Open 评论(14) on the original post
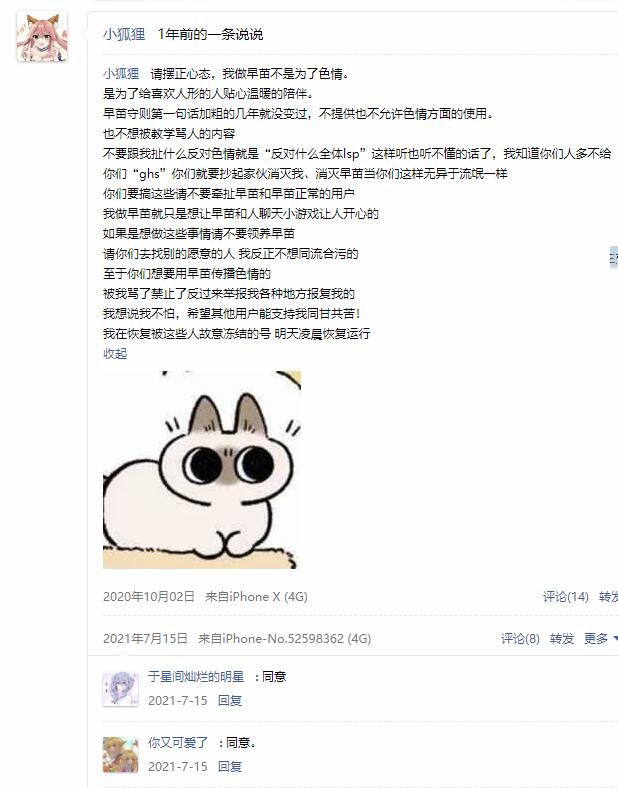Image resolution: width=618 pixels, height=788 pixels. tap(565, 597)
